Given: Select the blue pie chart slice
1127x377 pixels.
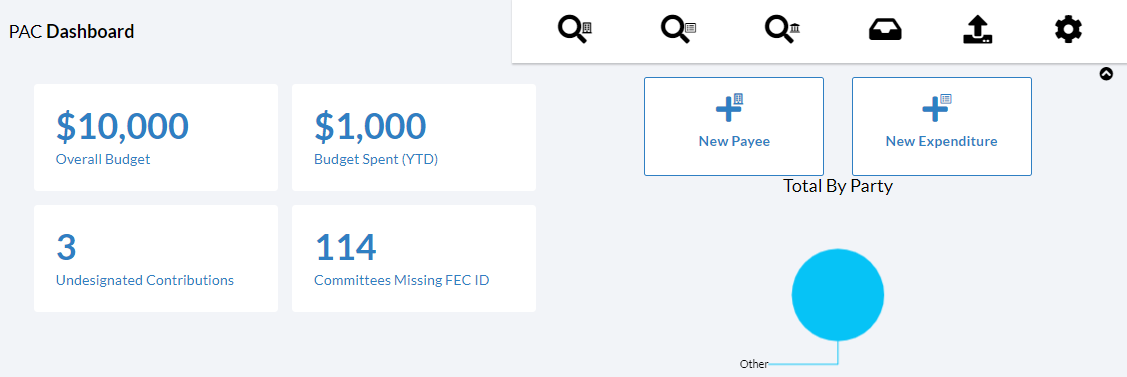Looking at the screenshot, I should coord(838,294).
